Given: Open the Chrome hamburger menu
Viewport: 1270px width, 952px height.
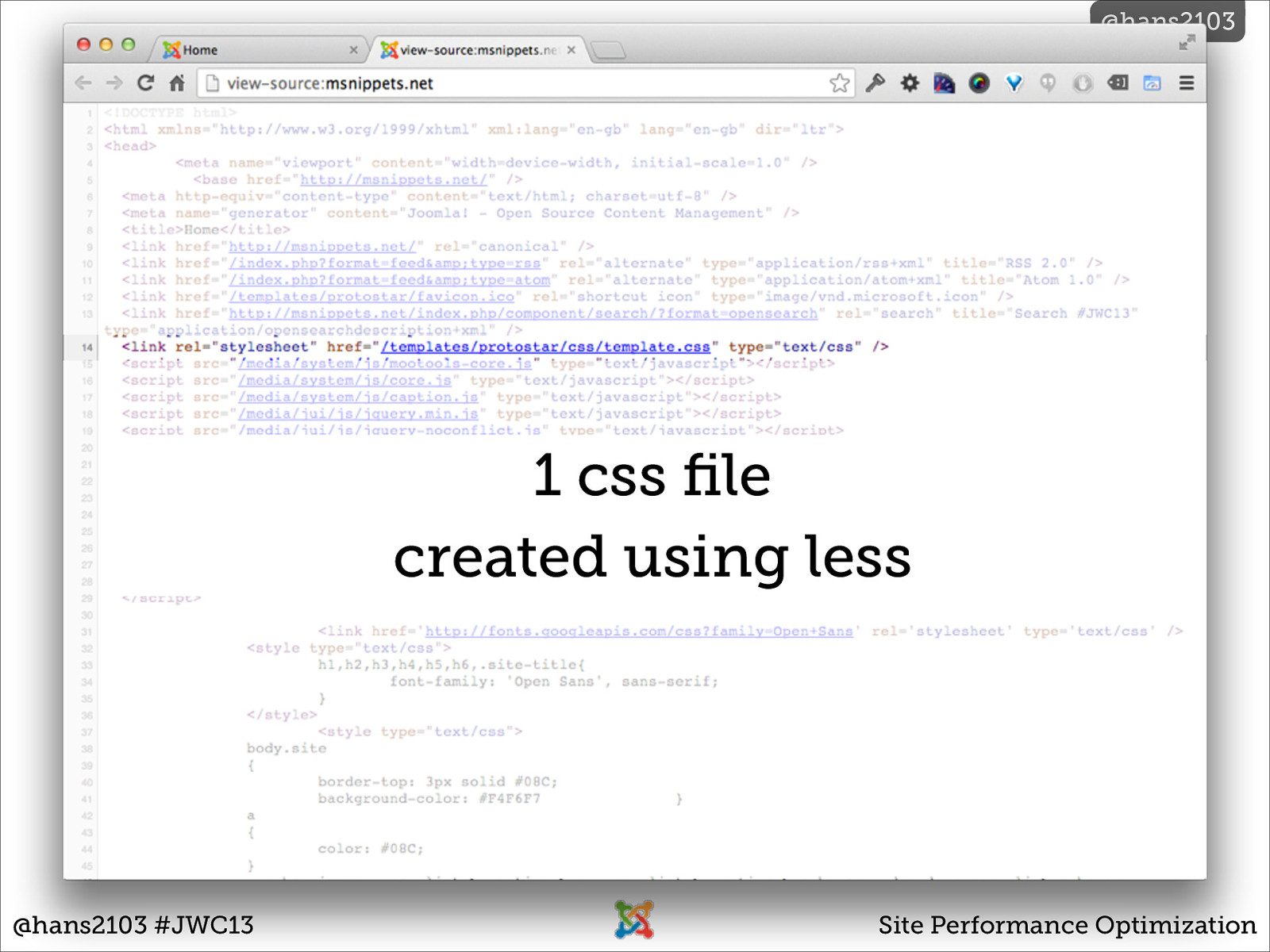Looking at the screenshot, I should [x=1187, y=83].
